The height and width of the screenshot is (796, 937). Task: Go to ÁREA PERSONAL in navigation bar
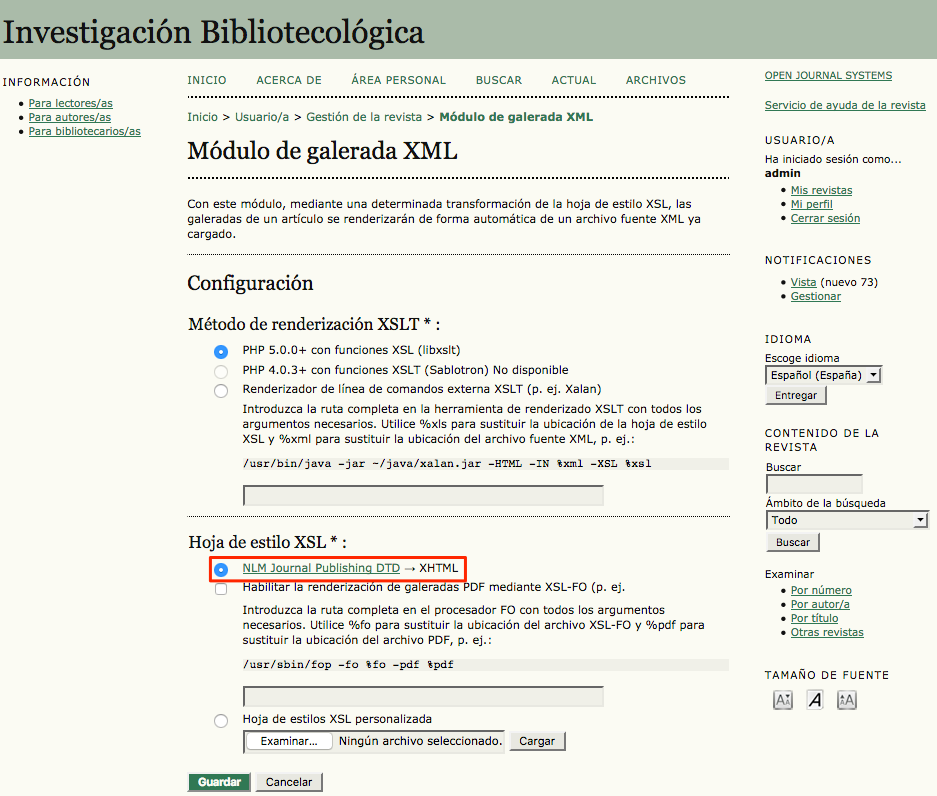[x=398, y=80]
